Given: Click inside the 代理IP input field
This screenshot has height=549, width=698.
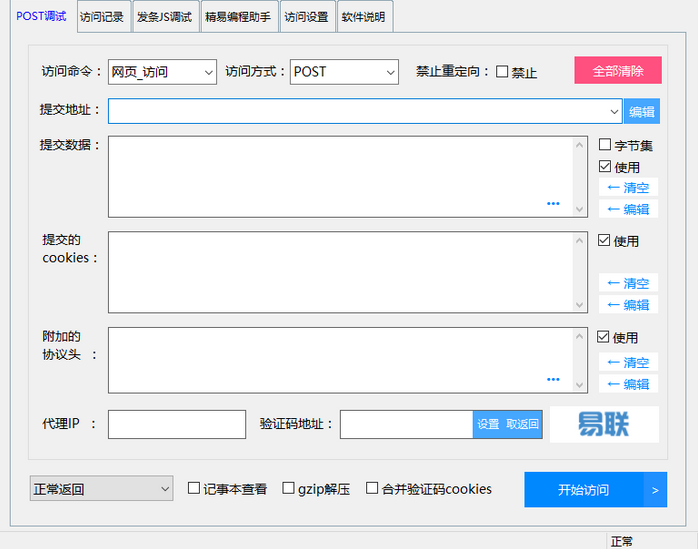Looking at the screenshot, I should 176,424.
